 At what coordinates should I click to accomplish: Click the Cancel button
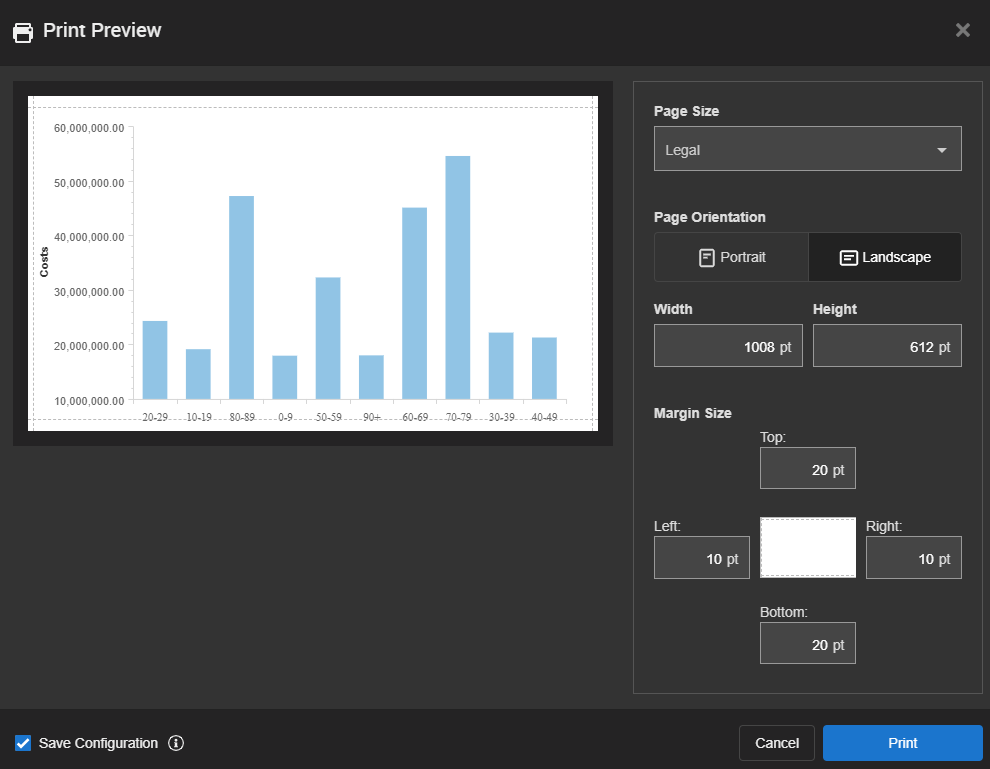[x=776, y=743]
